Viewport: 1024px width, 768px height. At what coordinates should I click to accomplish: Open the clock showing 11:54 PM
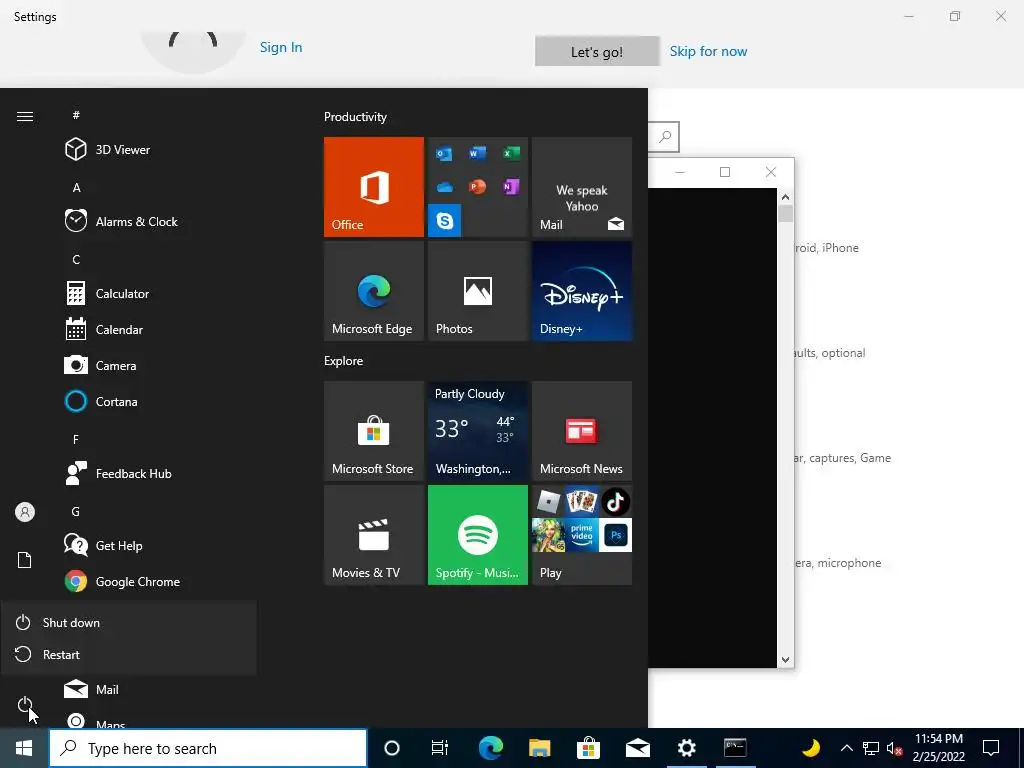(938, 748)
